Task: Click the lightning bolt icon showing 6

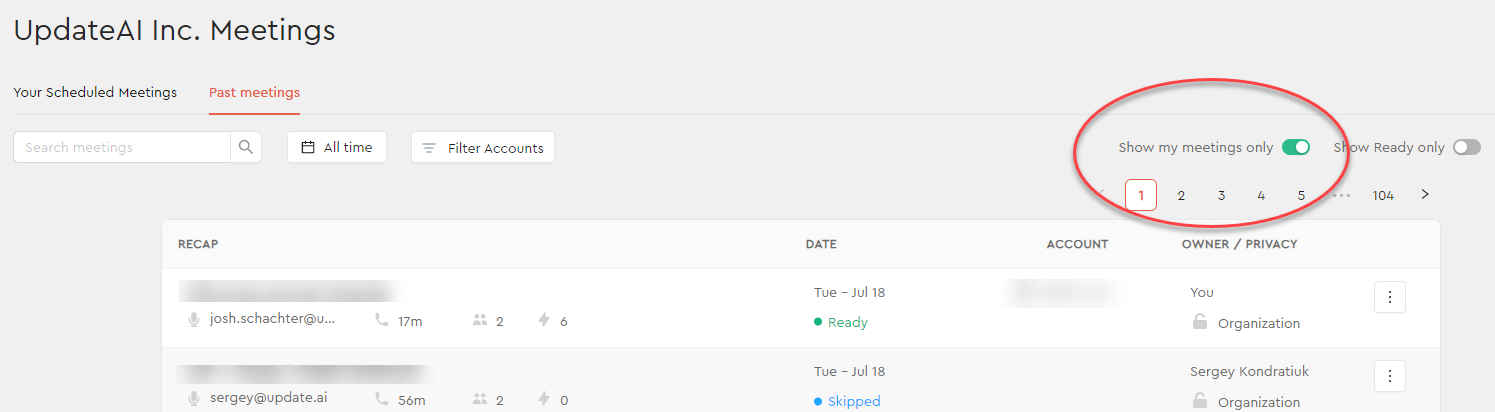Action: click(x=545, y=321)
